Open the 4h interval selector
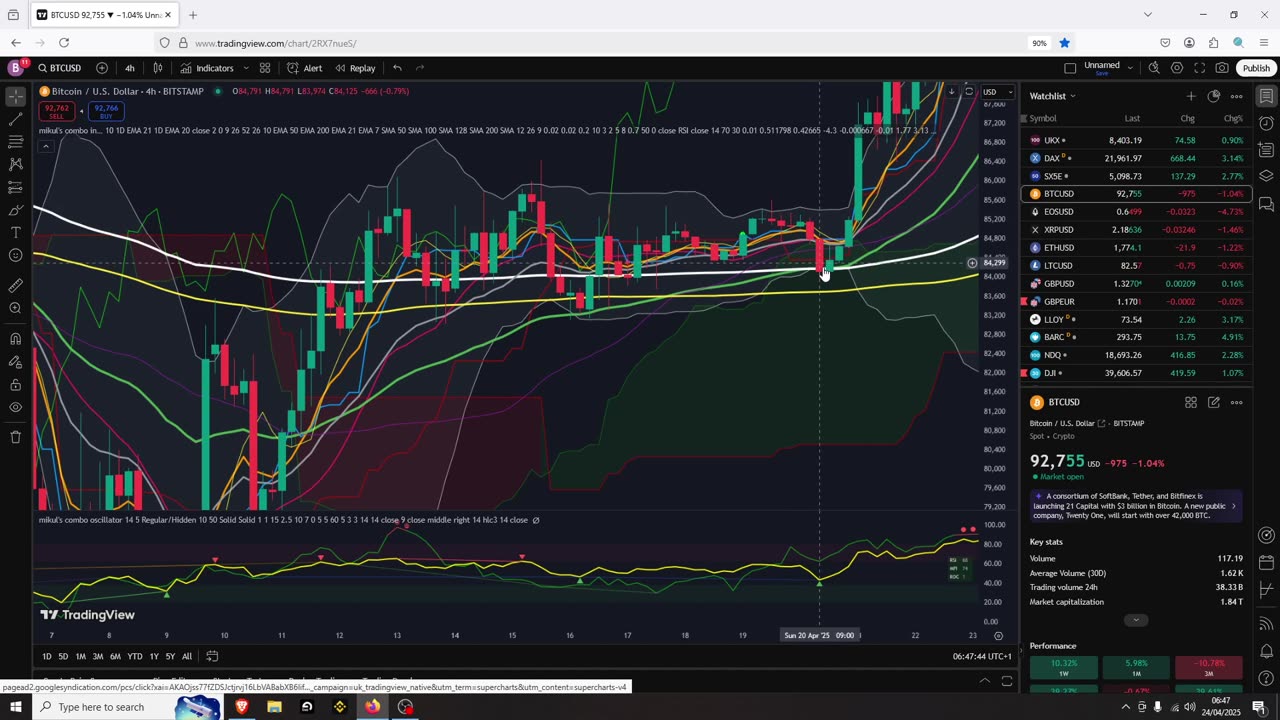Viewport: 1280px width, 720px height. [130, 68]
